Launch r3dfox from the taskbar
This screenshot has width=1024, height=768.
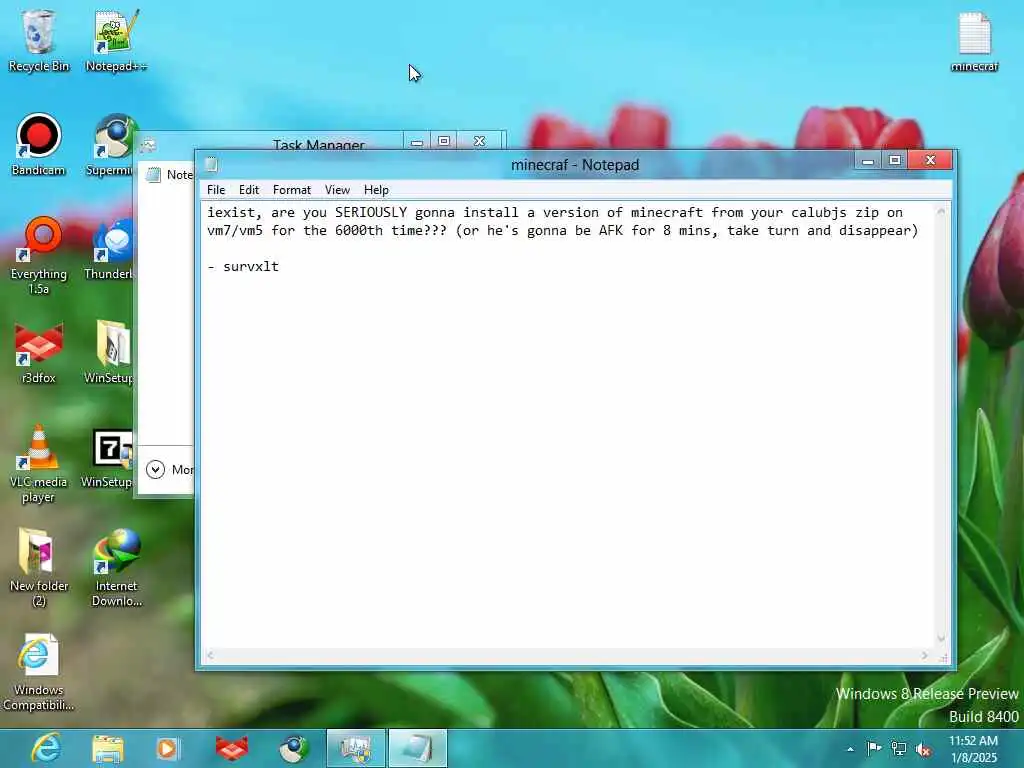[232, 748]
